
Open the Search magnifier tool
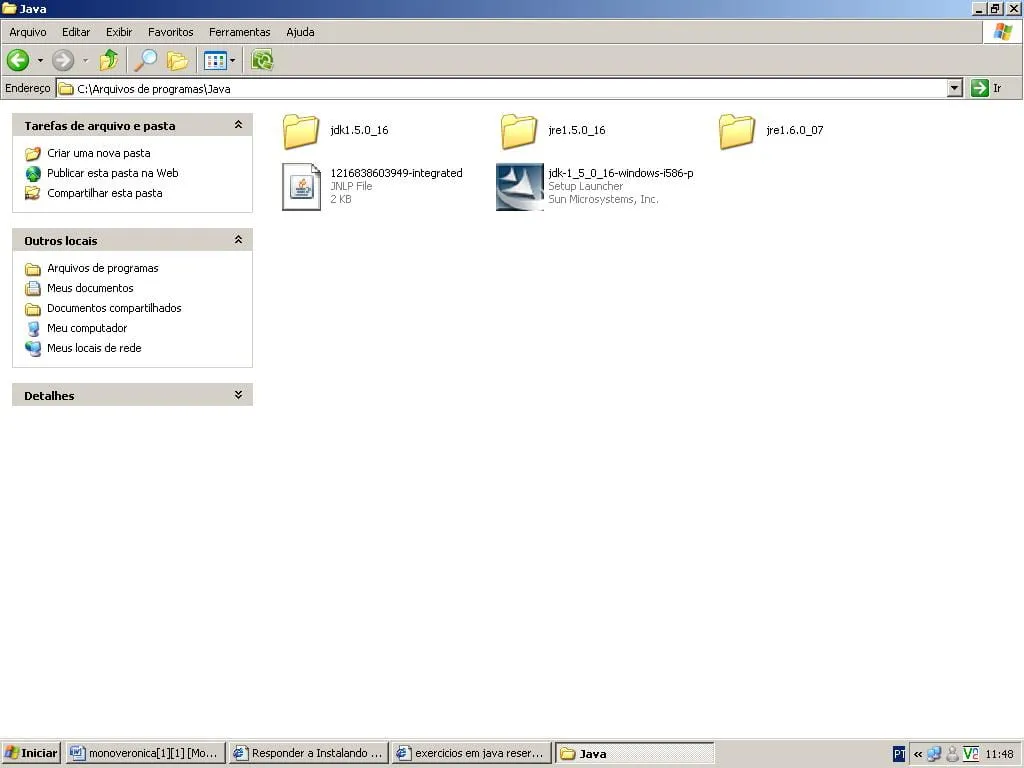click(x=145, y=61)
